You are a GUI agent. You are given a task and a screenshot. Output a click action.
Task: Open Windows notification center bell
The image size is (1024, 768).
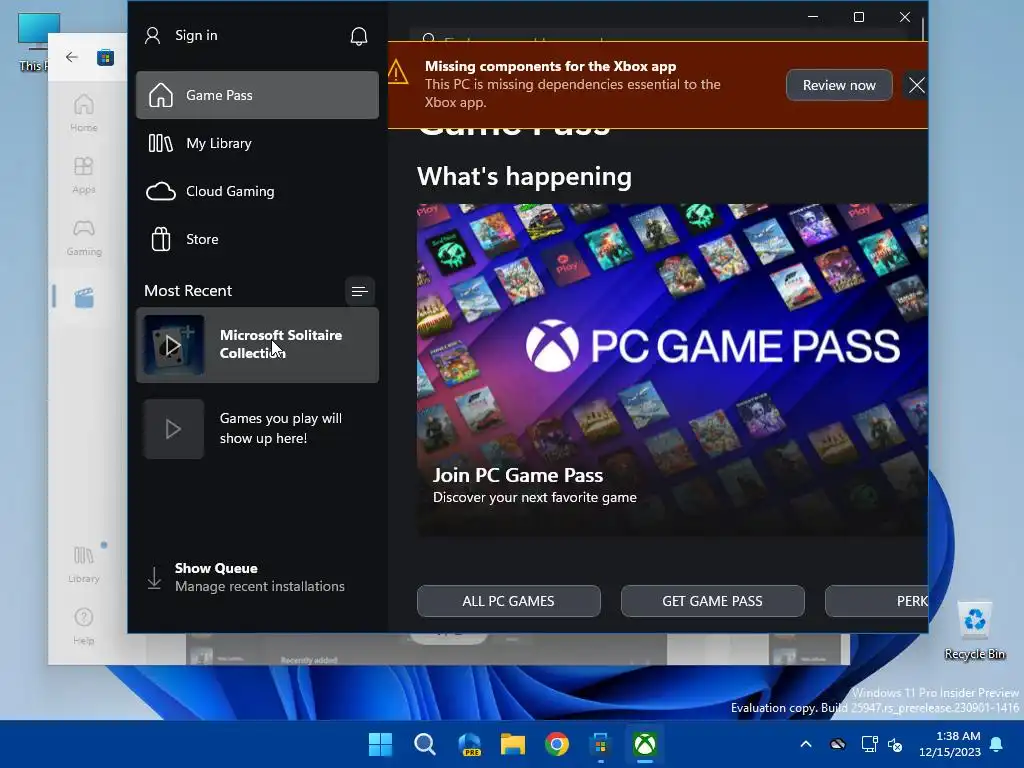997,744
